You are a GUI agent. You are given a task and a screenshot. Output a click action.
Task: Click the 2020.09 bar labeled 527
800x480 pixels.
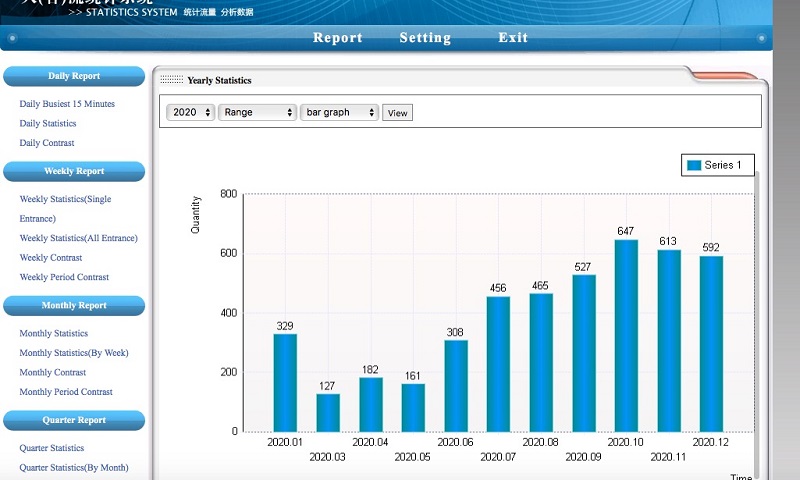pos(584,353)
